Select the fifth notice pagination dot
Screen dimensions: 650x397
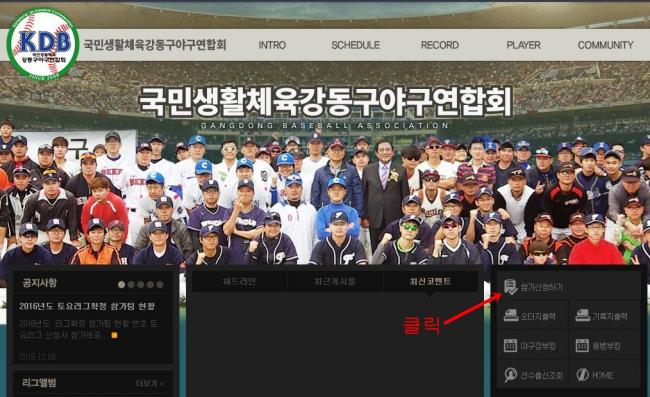[x=160, y=285]
